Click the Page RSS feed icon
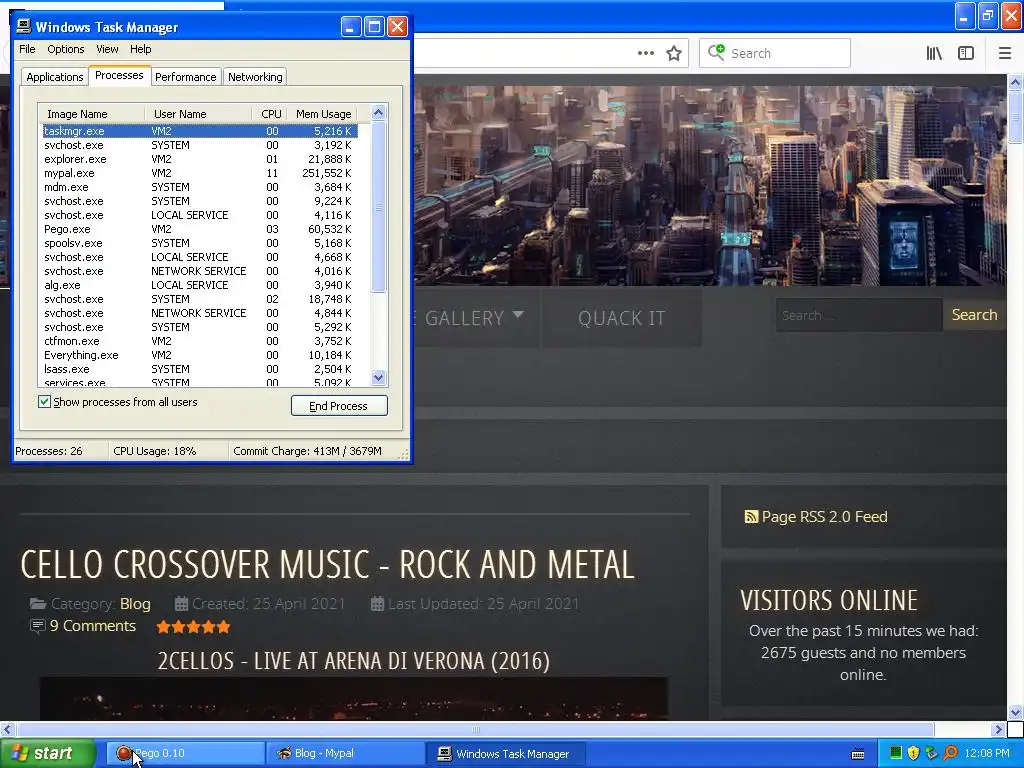1024x768 pixels. click(751, 517)
